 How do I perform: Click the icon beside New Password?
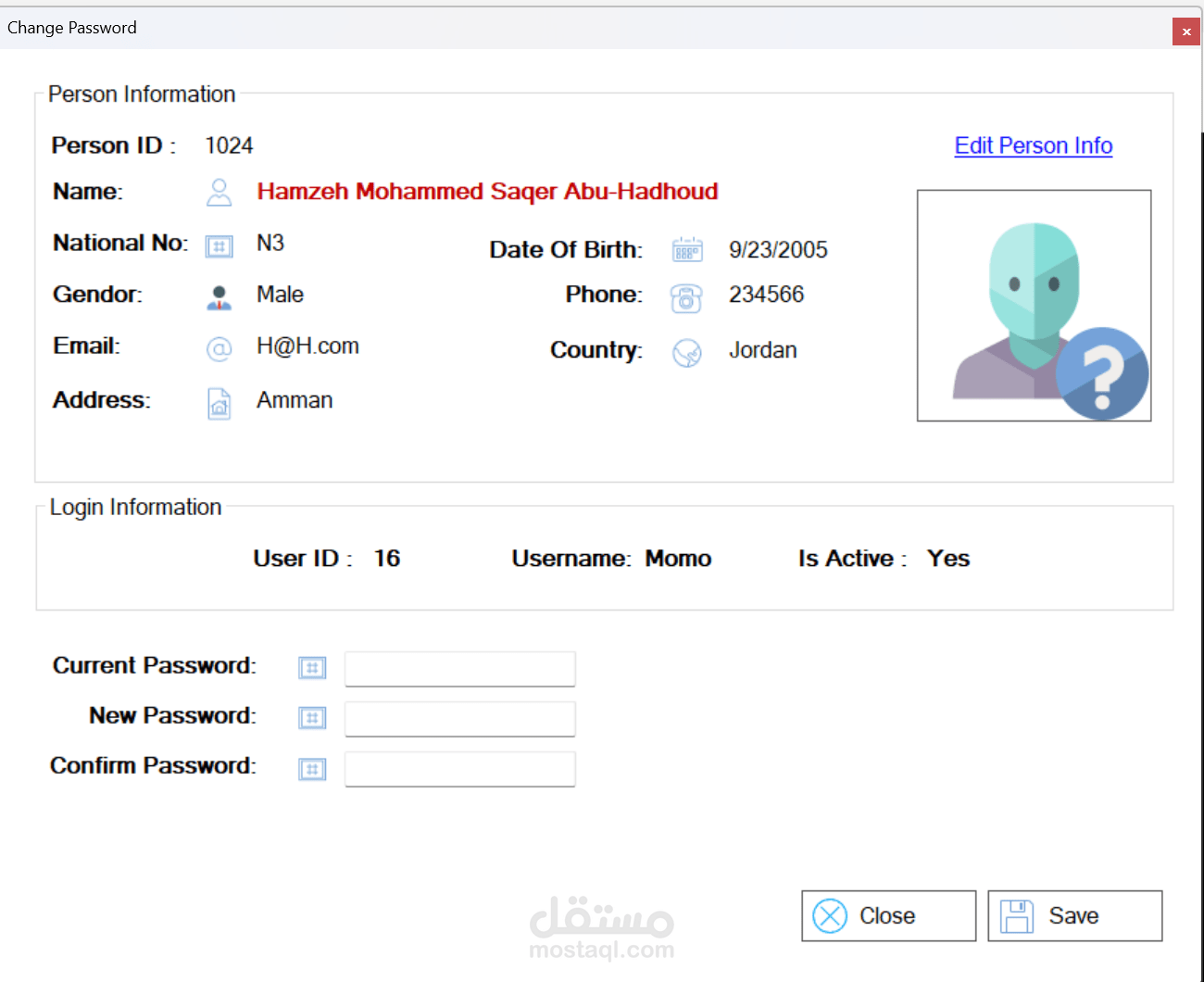312,718
